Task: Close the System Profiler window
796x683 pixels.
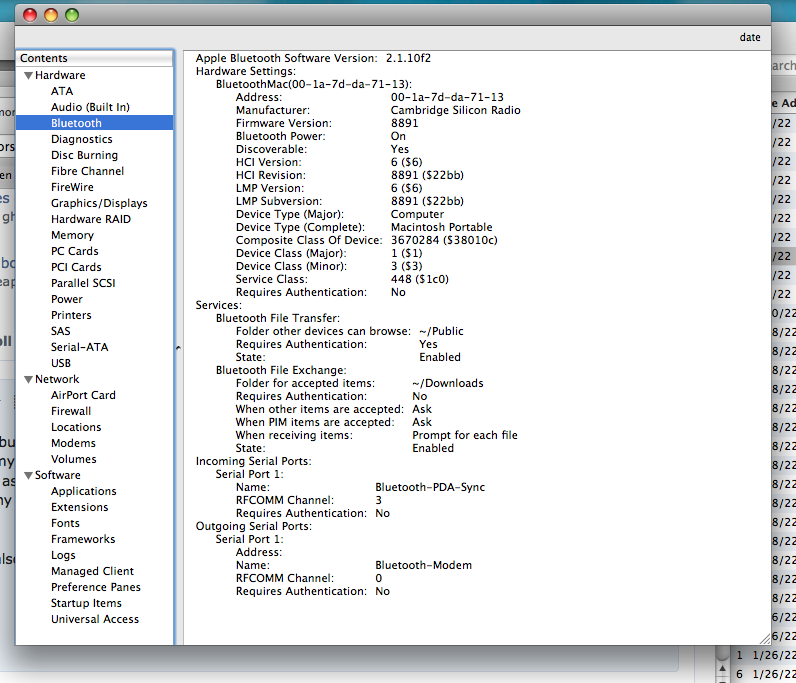Action: click(x=30, y=15)
